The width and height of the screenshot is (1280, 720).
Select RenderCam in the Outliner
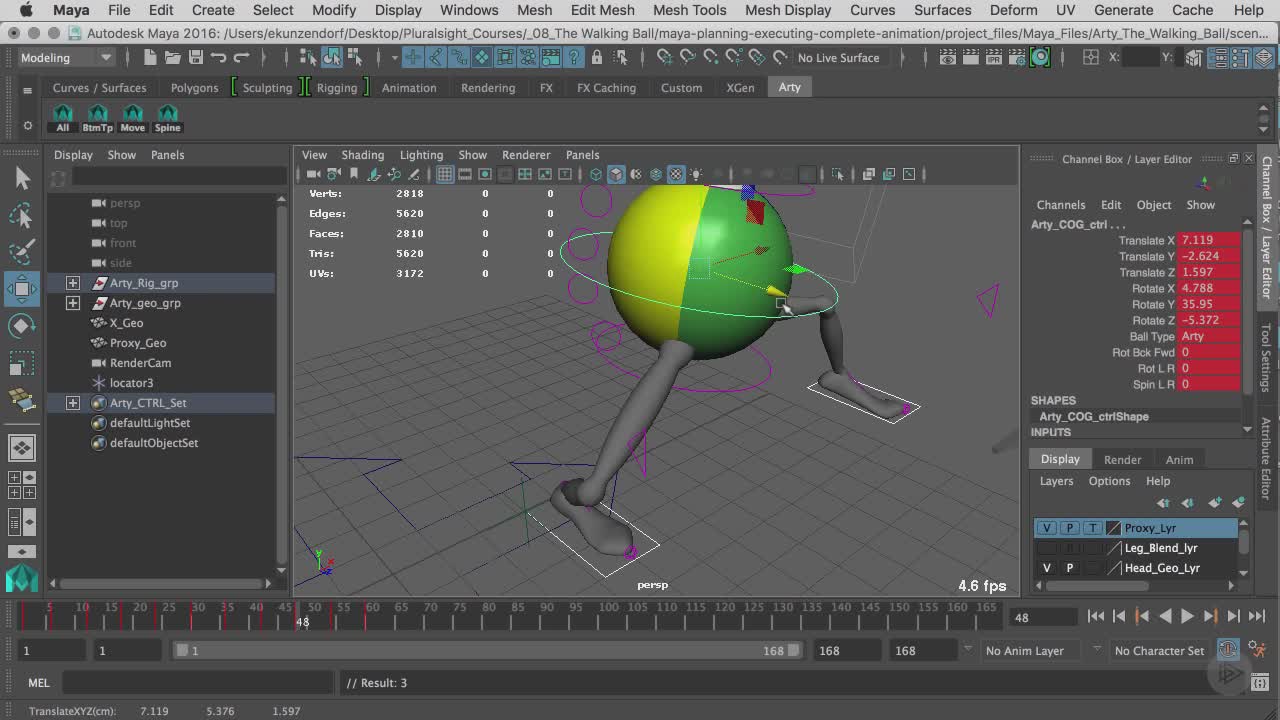140,363
